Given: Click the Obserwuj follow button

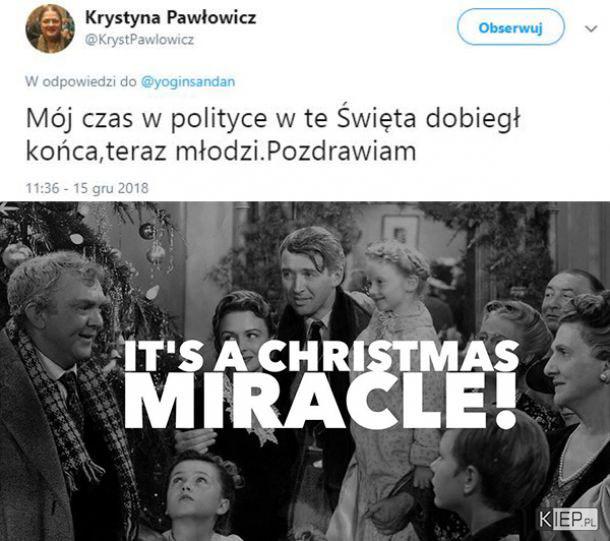Looking at the screenshot, I should [510, 27].
